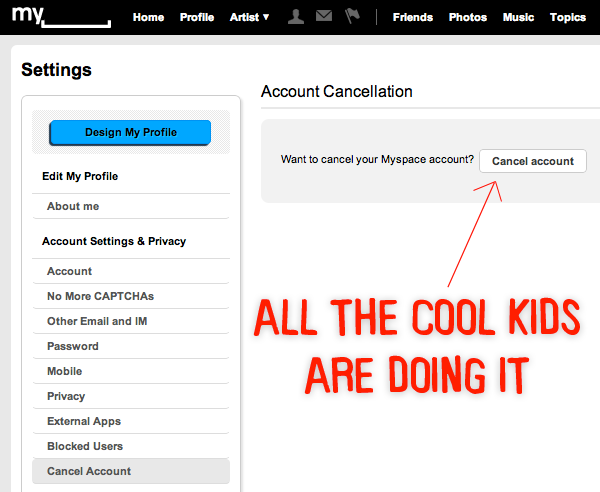The image size is (600, 492).
Task: Open Blocked Users settings
Action: [131, 446]
